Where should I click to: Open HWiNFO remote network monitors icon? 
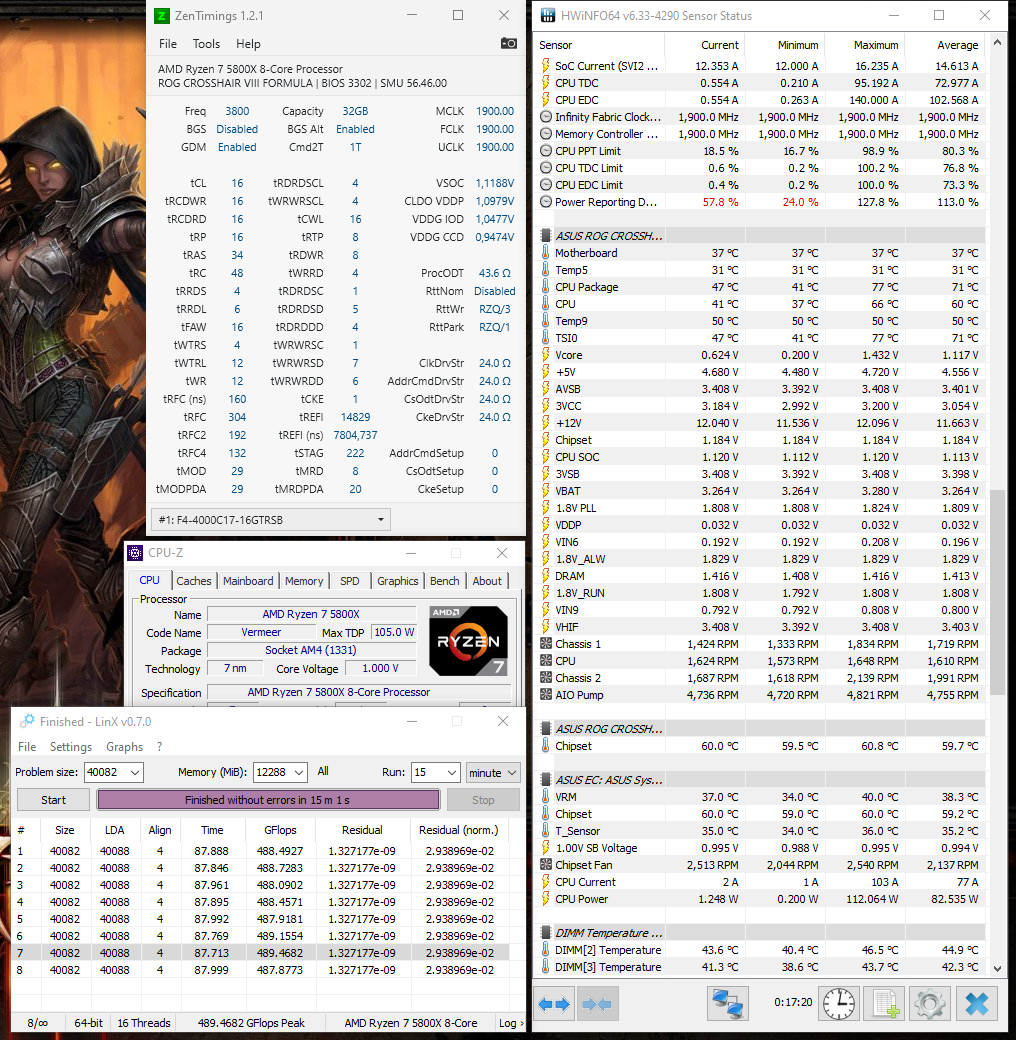click(x=728, y=1004)
